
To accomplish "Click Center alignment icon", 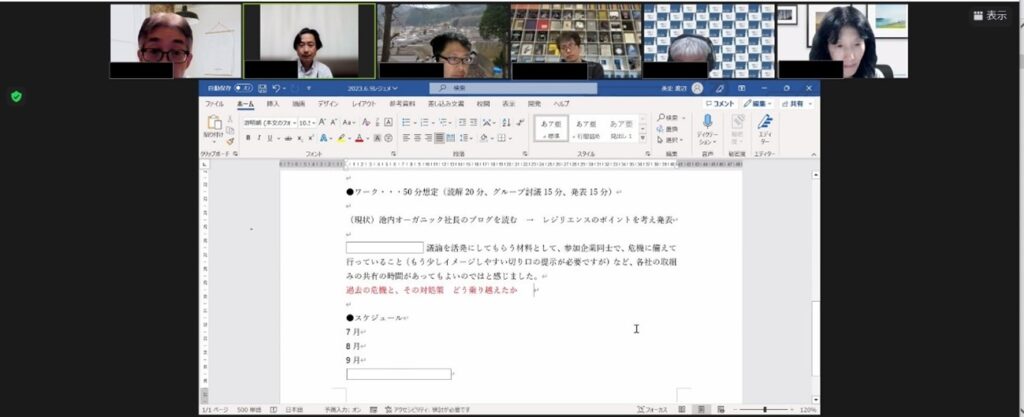I will click(417, 138).
